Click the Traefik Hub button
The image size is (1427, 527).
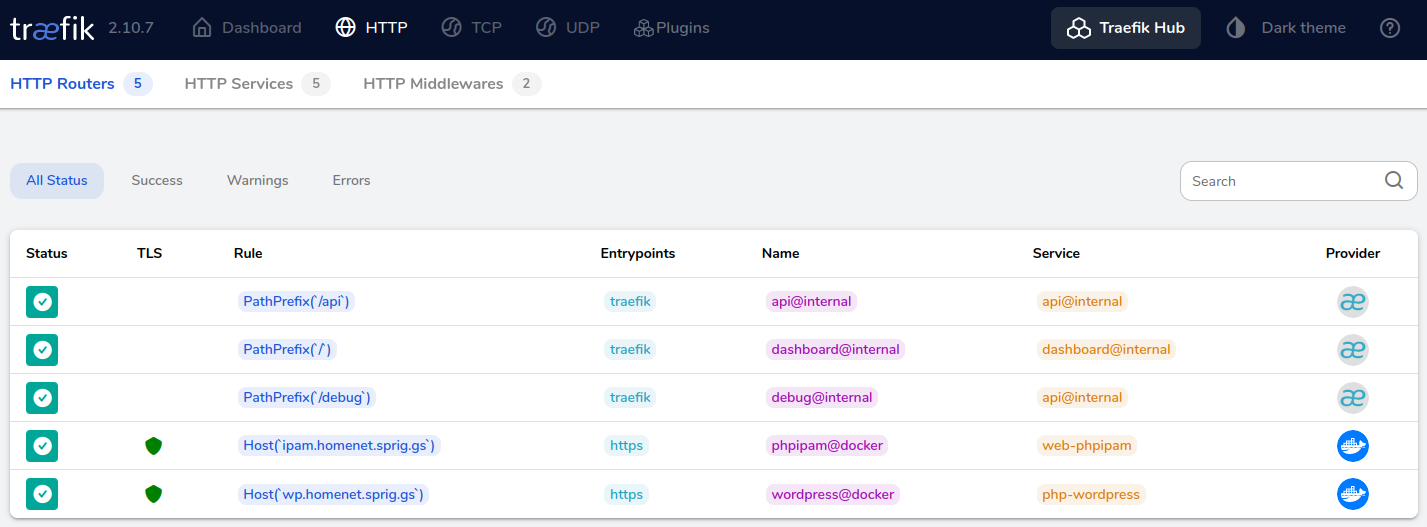(1126, 28)
